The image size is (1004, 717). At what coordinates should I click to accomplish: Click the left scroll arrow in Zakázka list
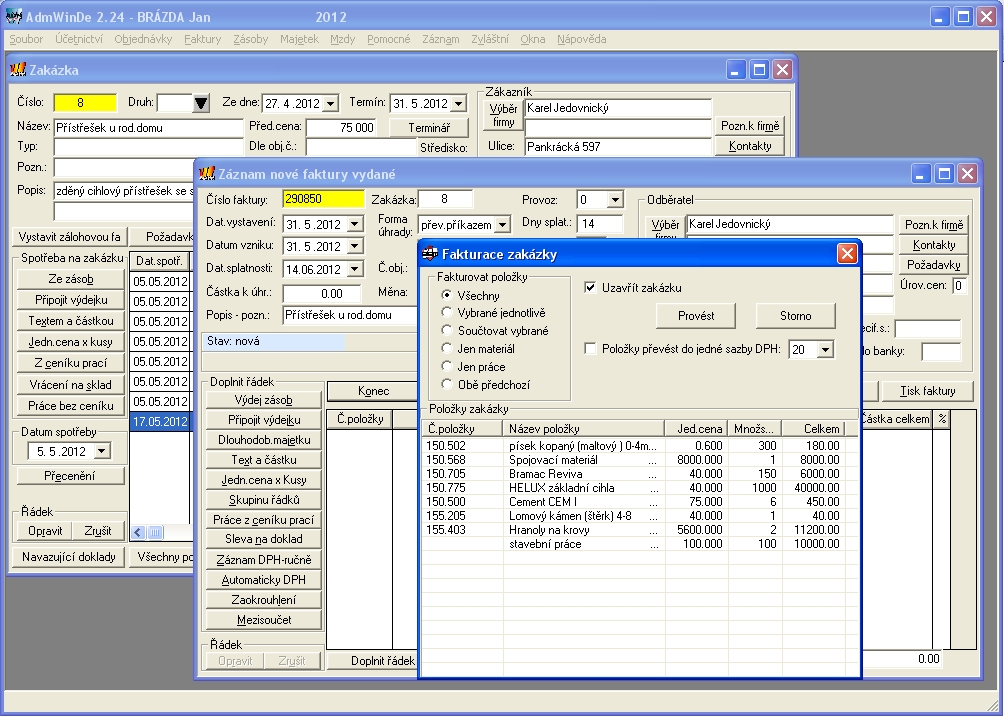pos(138,532)
